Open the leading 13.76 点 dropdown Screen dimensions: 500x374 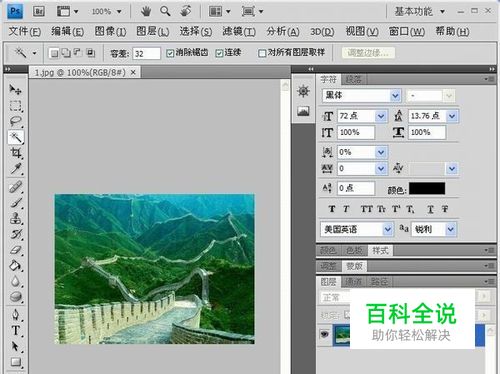click(x=452, y=116)
